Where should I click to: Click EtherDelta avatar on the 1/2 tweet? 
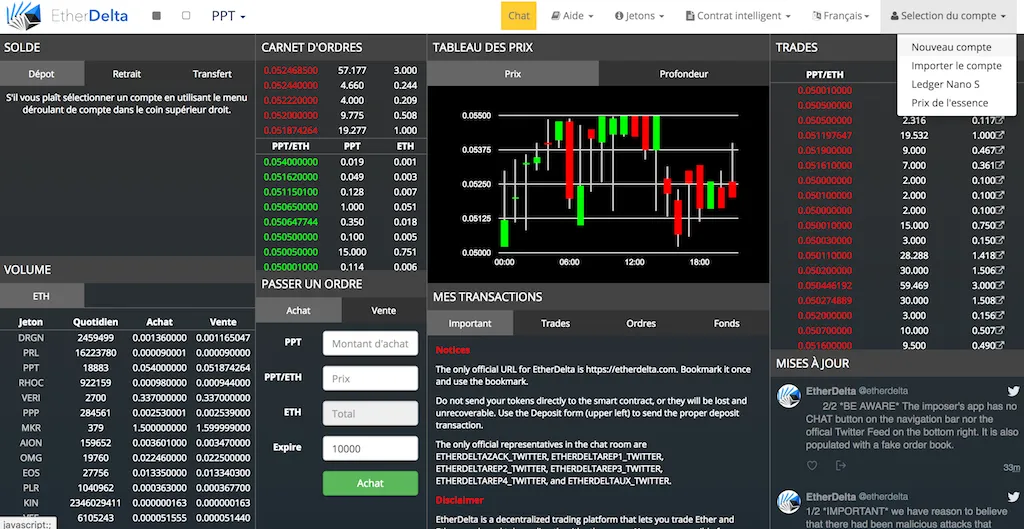[x=789, y=502]
